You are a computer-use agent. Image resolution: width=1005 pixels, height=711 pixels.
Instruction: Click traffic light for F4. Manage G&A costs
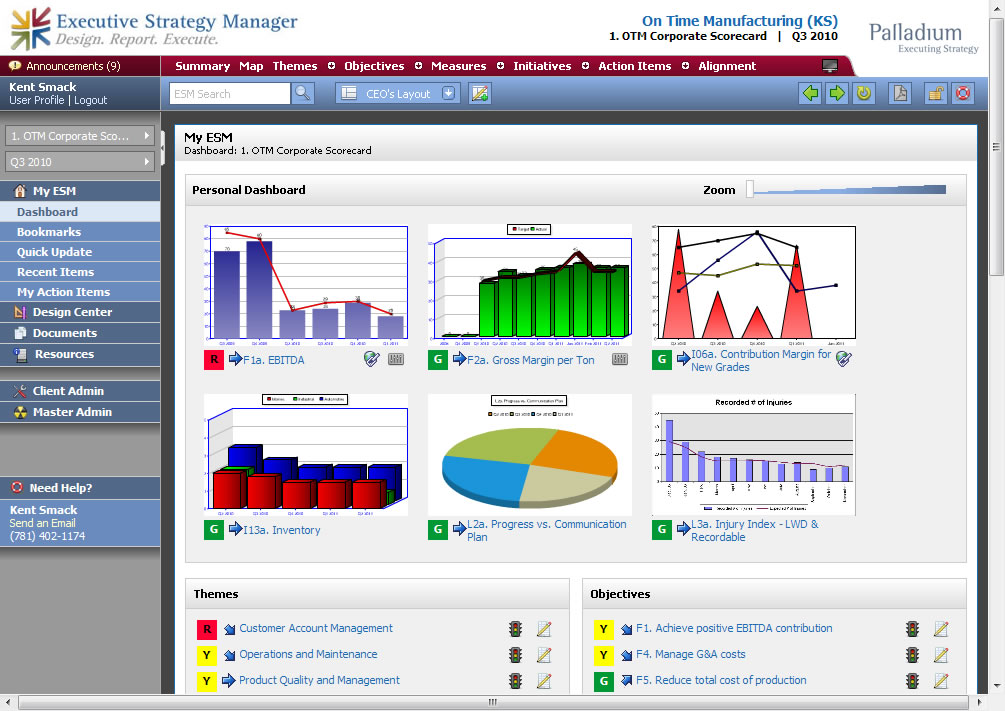coord(913,655)
